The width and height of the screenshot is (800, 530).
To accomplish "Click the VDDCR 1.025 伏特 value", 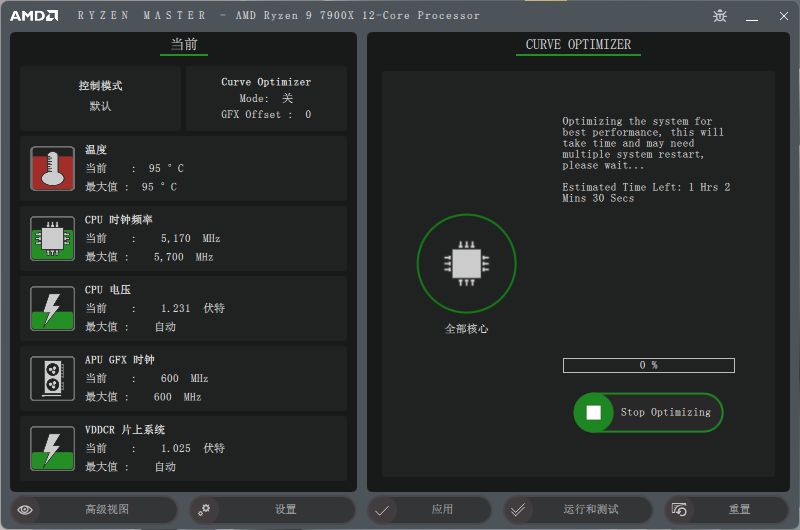I will (192, 448).
